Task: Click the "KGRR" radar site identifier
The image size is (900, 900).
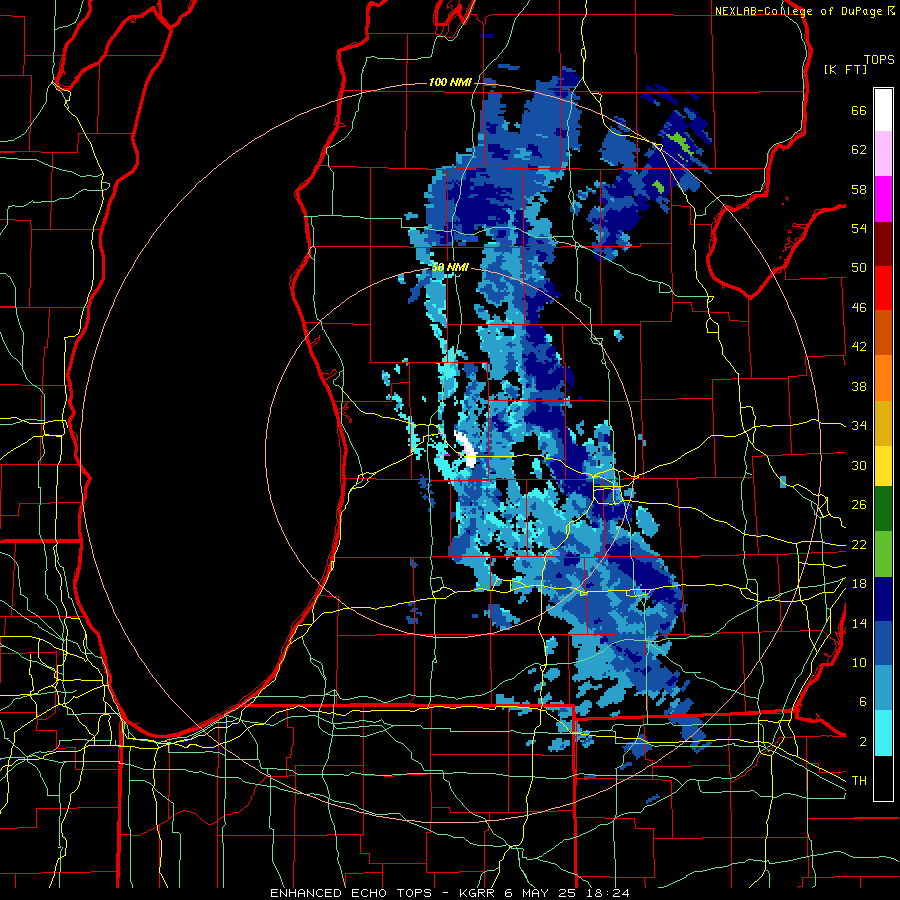Action: point(479,893)
